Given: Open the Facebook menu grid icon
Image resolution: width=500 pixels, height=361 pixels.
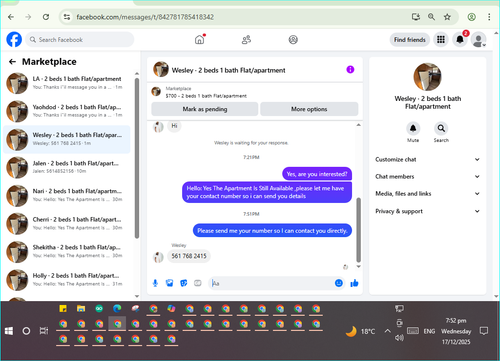Looking at the screenshot, I should pyautogui.click(x=441, y=40).
